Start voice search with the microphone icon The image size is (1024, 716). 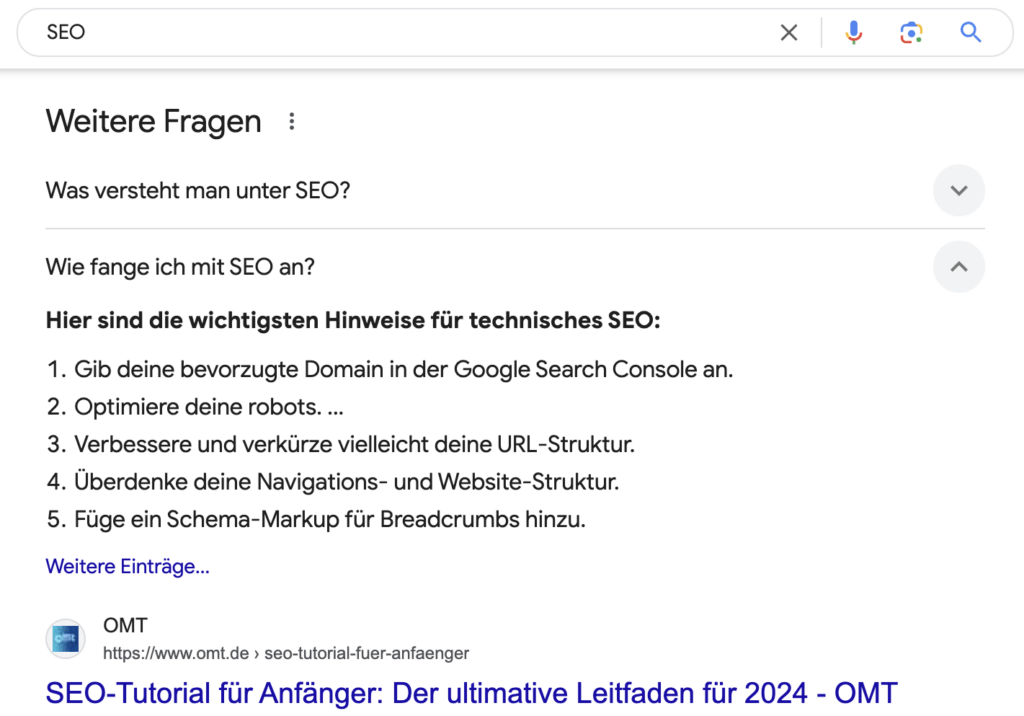coord(854,32)
